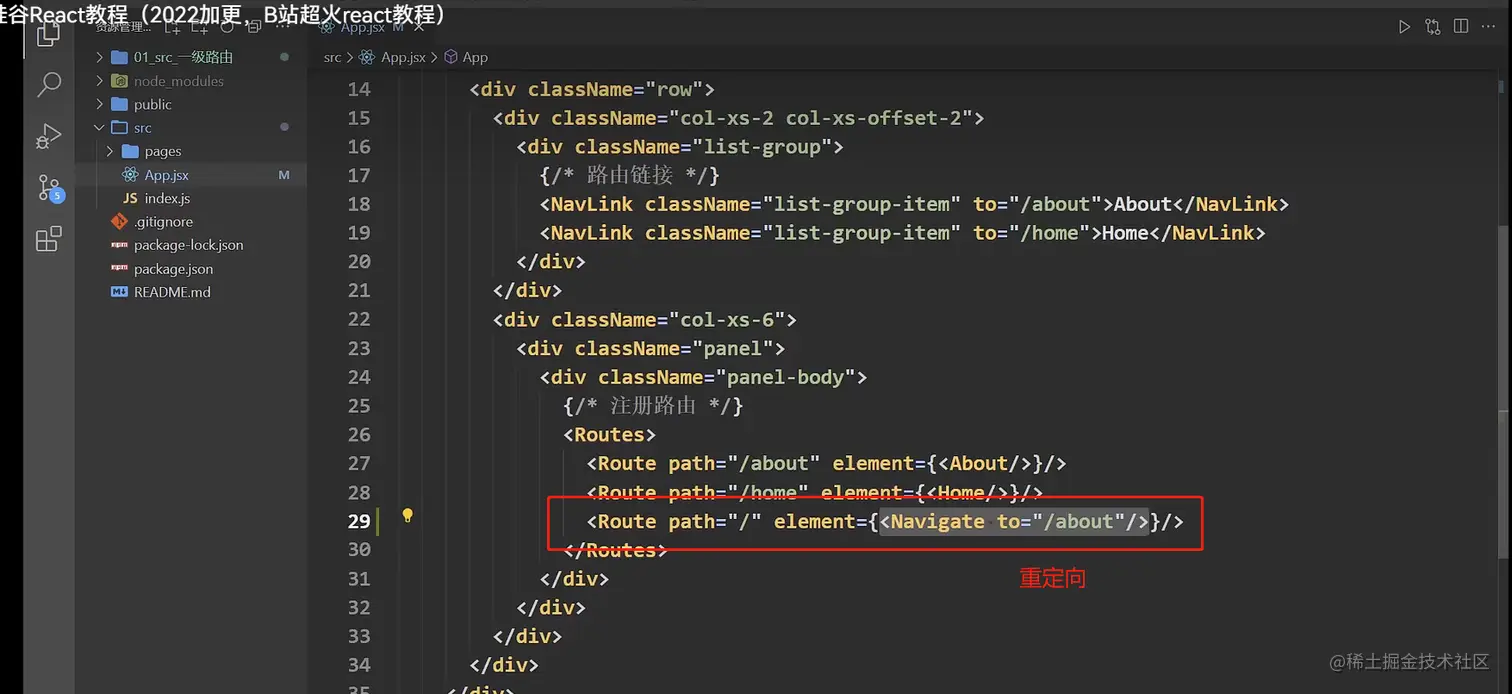Collapse the src folder chevron

(x=99, y=128)
